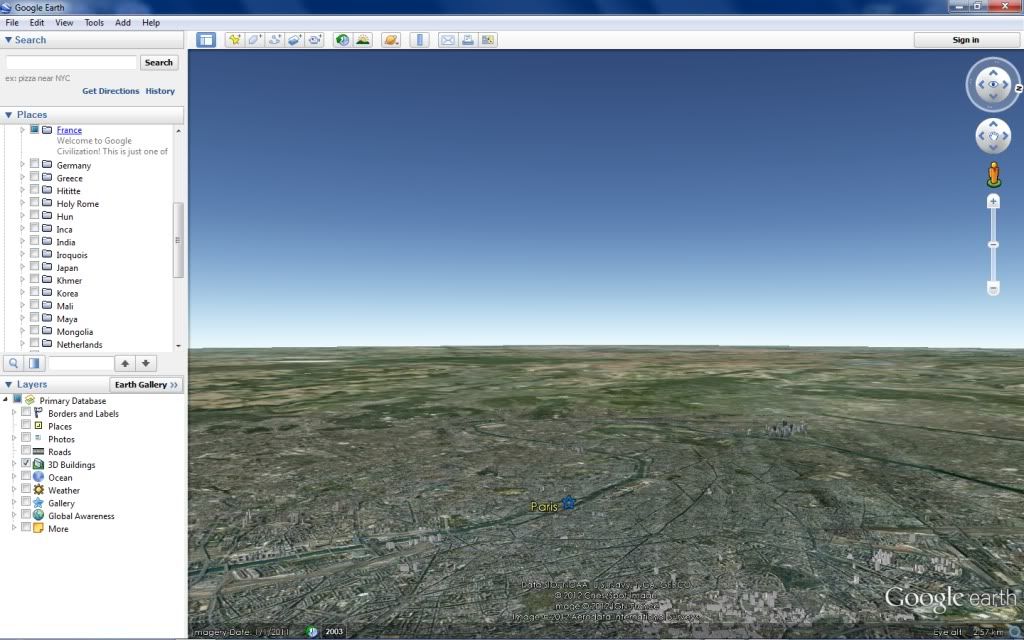The width and height of the screenshot is (1024, 640).
Task: Expand the Holy Rome folder
Action: pos(22,203)
